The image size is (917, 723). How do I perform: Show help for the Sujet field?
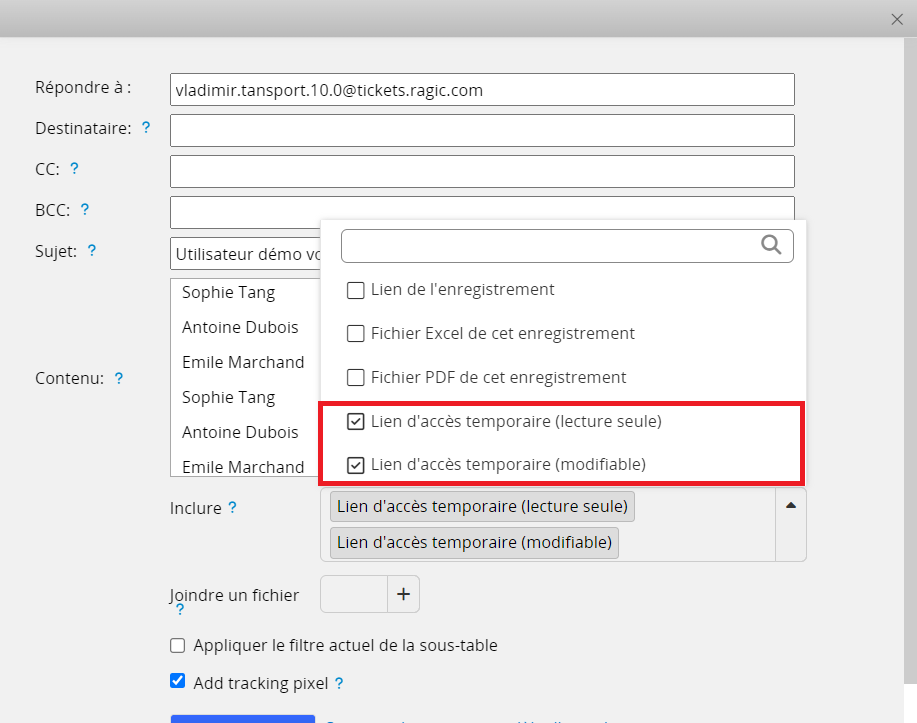click(92, 250)
